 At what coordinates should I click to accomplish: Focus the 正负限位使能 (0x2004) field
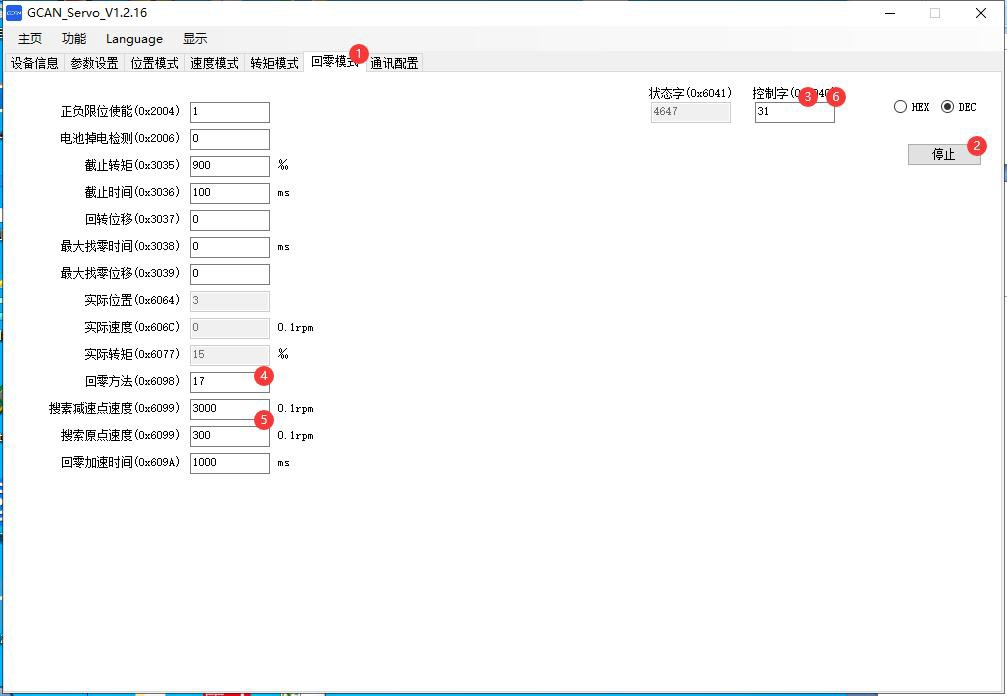click(x=229, y=112)
